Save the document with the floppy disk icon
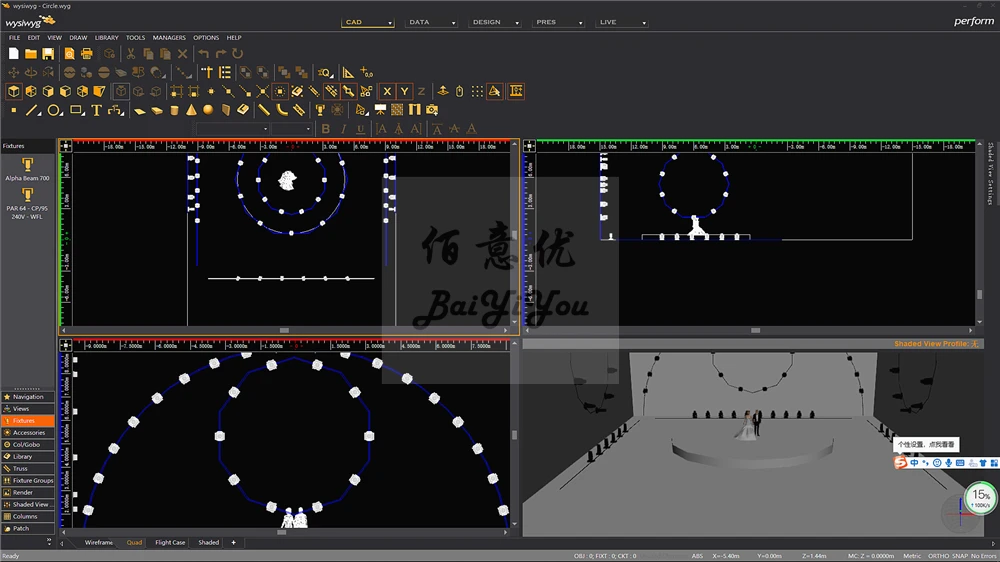1000x562 pixels. click(48, 54)
